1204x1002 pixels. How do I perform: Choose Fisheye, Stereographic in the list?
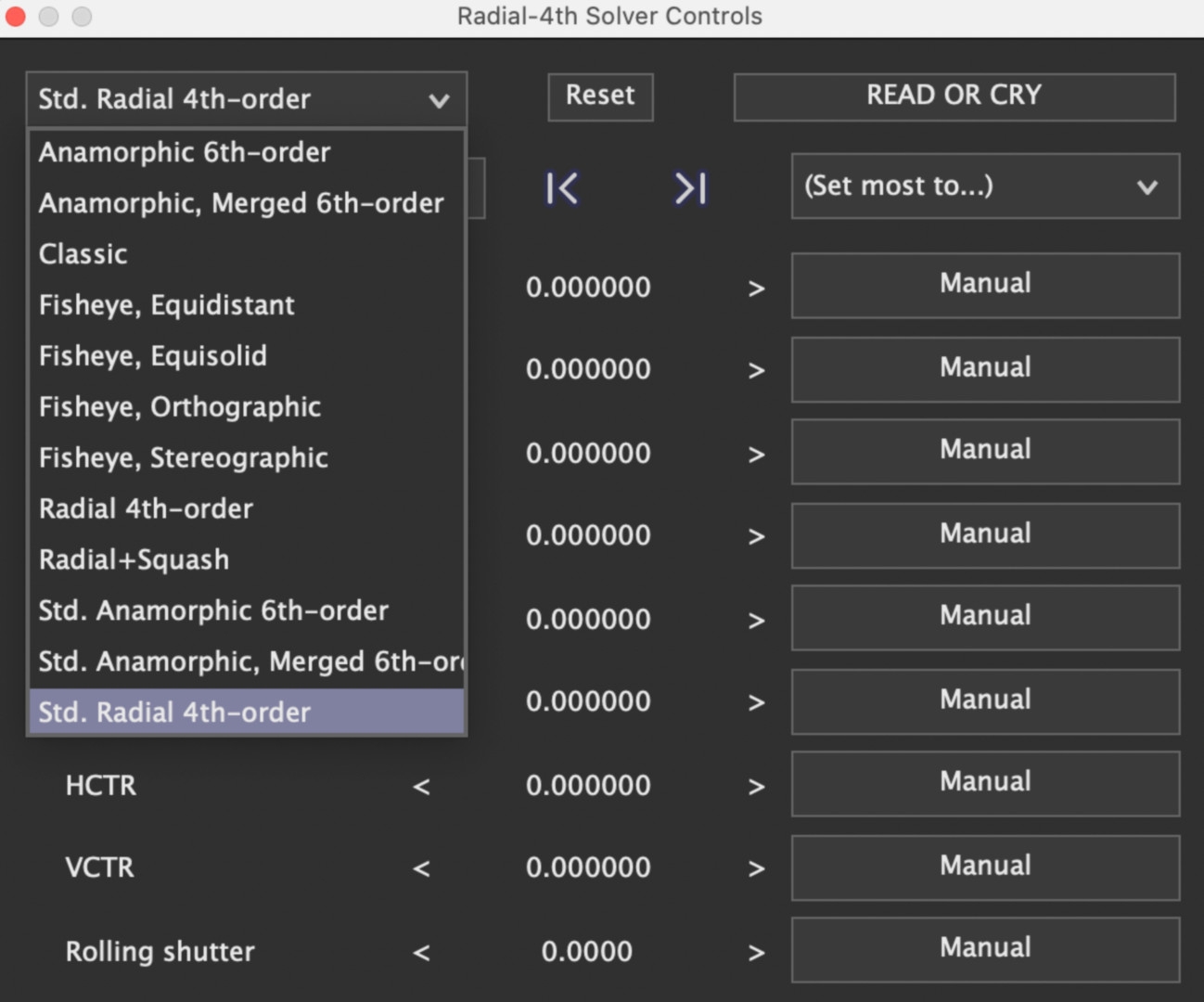pos(184,458)
